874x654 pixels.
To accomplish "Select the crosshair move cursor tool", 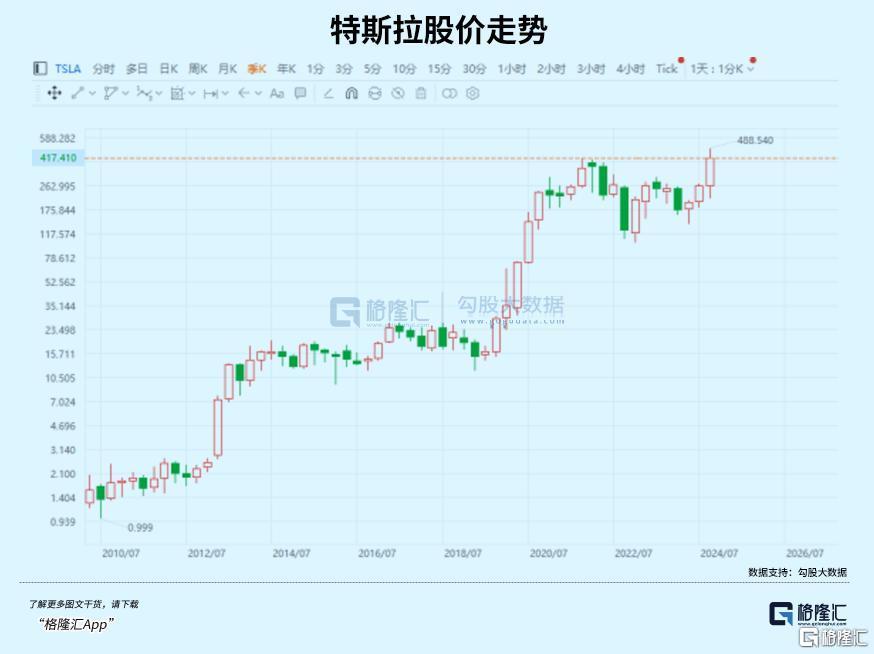I will point(55,94).
